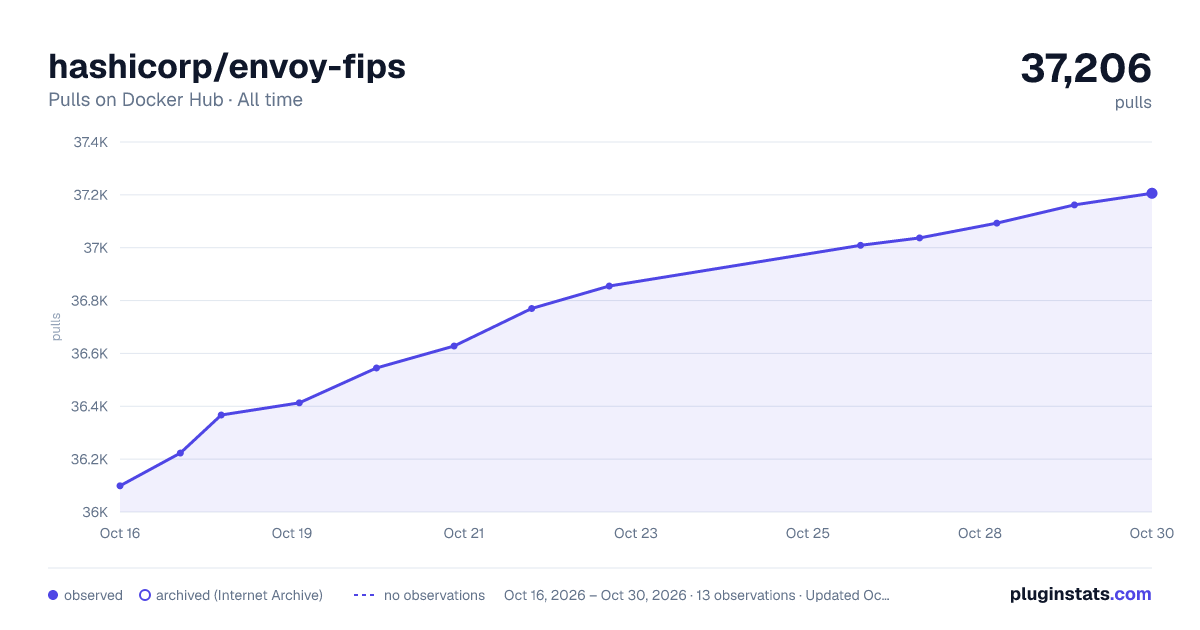Select the data point just above 36.2K line
This screenshot has width=1200, height=630.
tap(181, 453)
